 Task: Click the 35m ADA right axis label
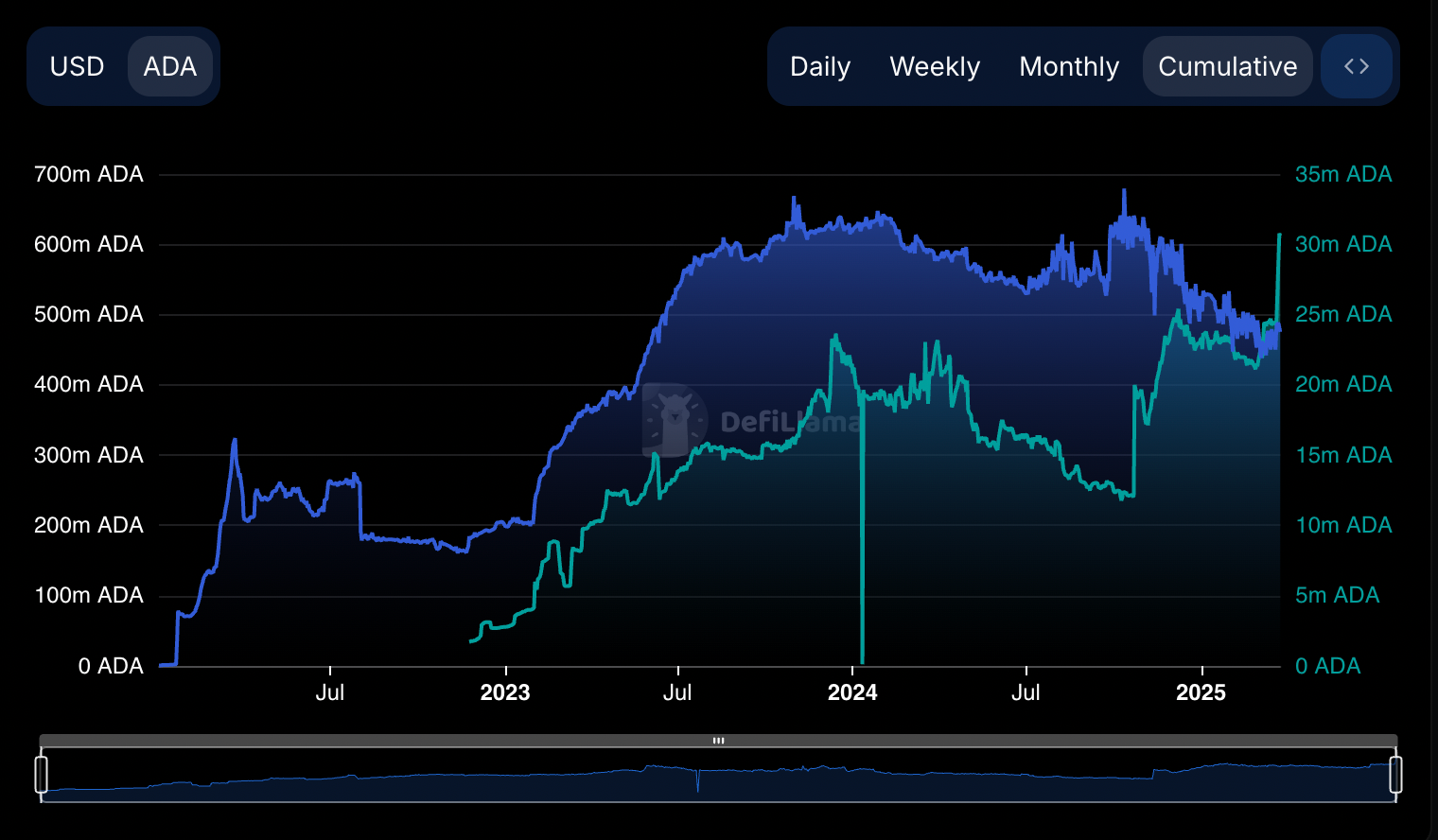point(1342,174)
